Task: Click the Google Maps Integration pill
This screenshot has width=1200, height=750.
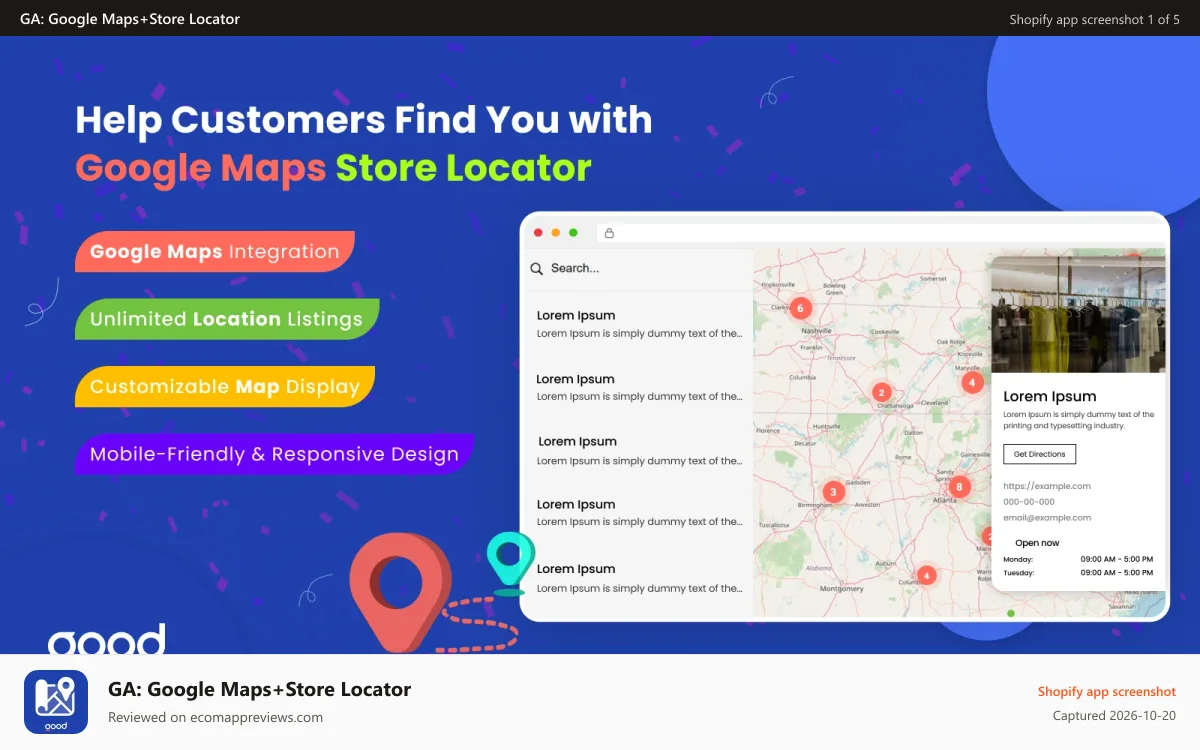Action: pos(215,252)
